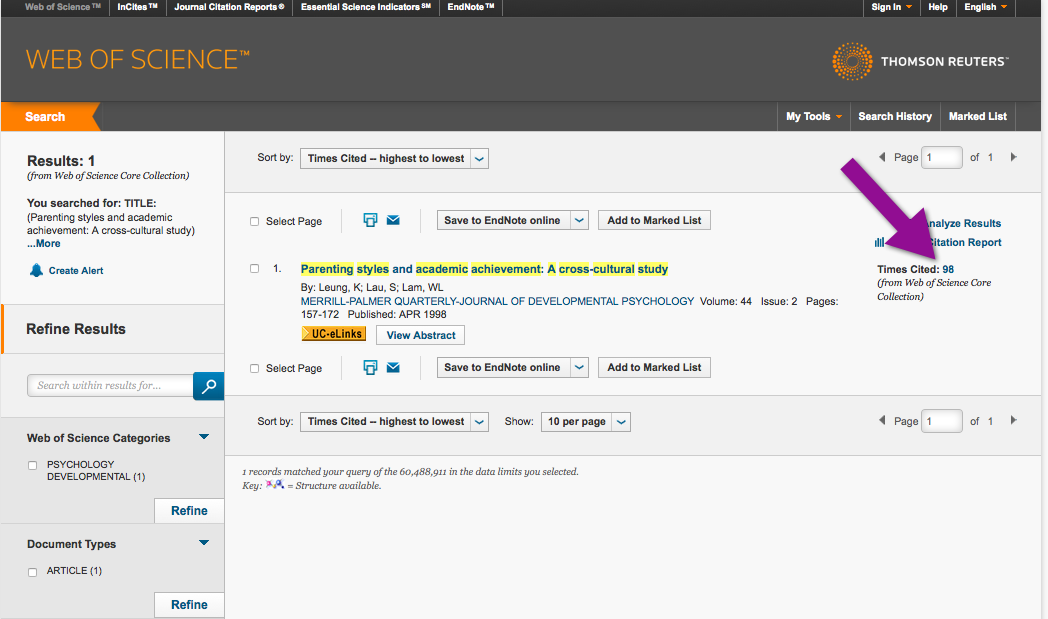Image resolution: width=1048 pixels, height=619 pixels.
Task: Open the Show 10 per page dropdown
Action: tap(585, 422)
